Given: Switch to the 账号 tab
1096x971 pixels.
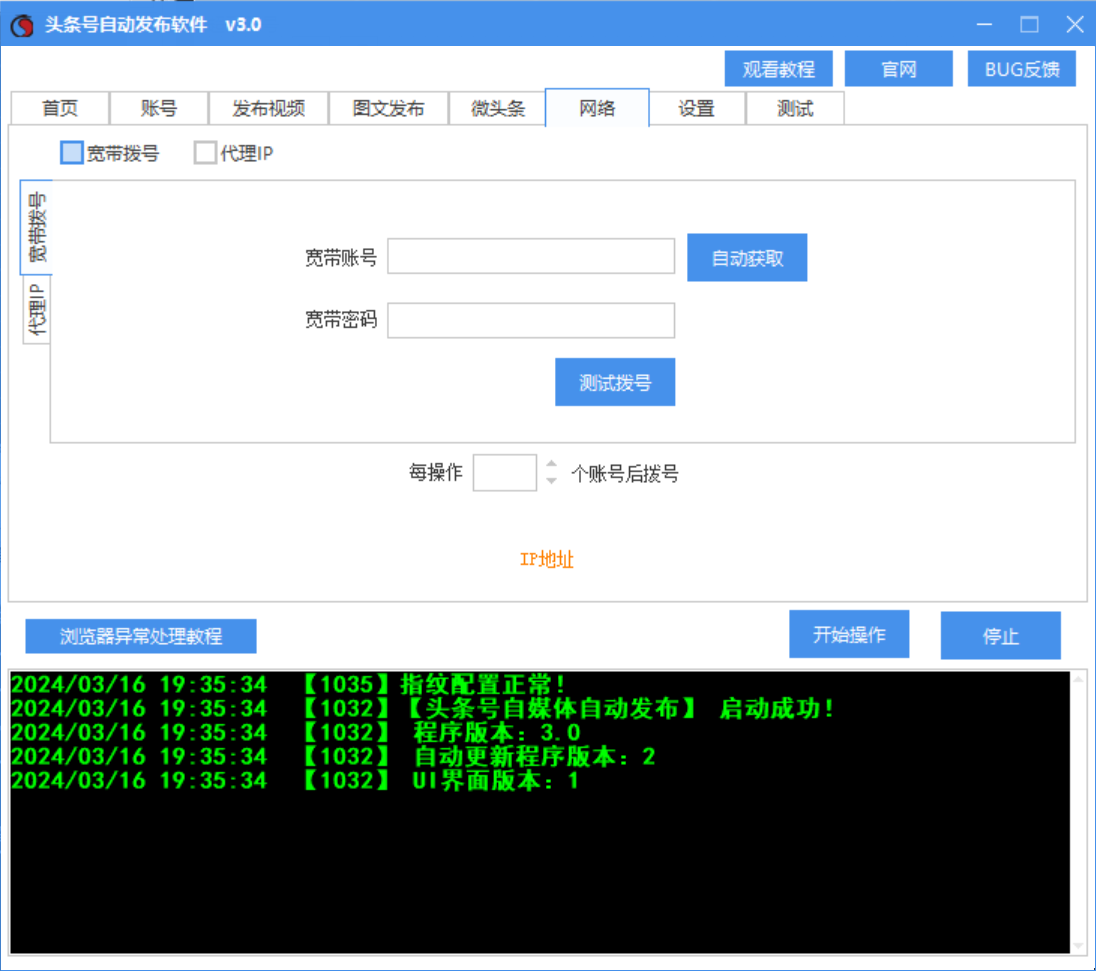Looking at the screenshot, I should click(159, 108).
